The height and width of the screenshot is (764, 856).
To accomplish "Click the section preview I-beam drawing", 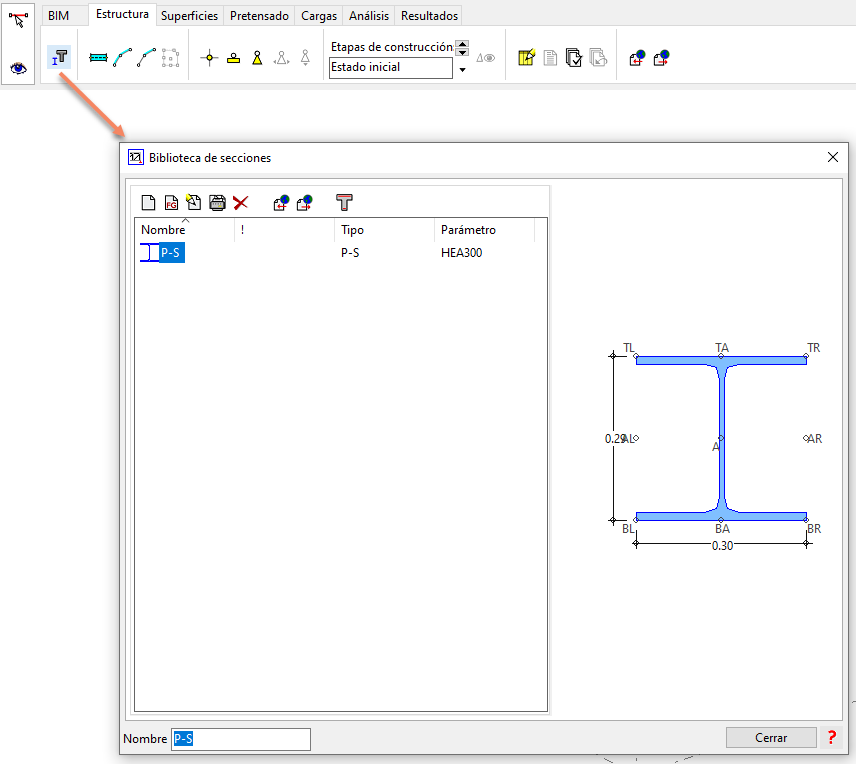I will point(721,438).
